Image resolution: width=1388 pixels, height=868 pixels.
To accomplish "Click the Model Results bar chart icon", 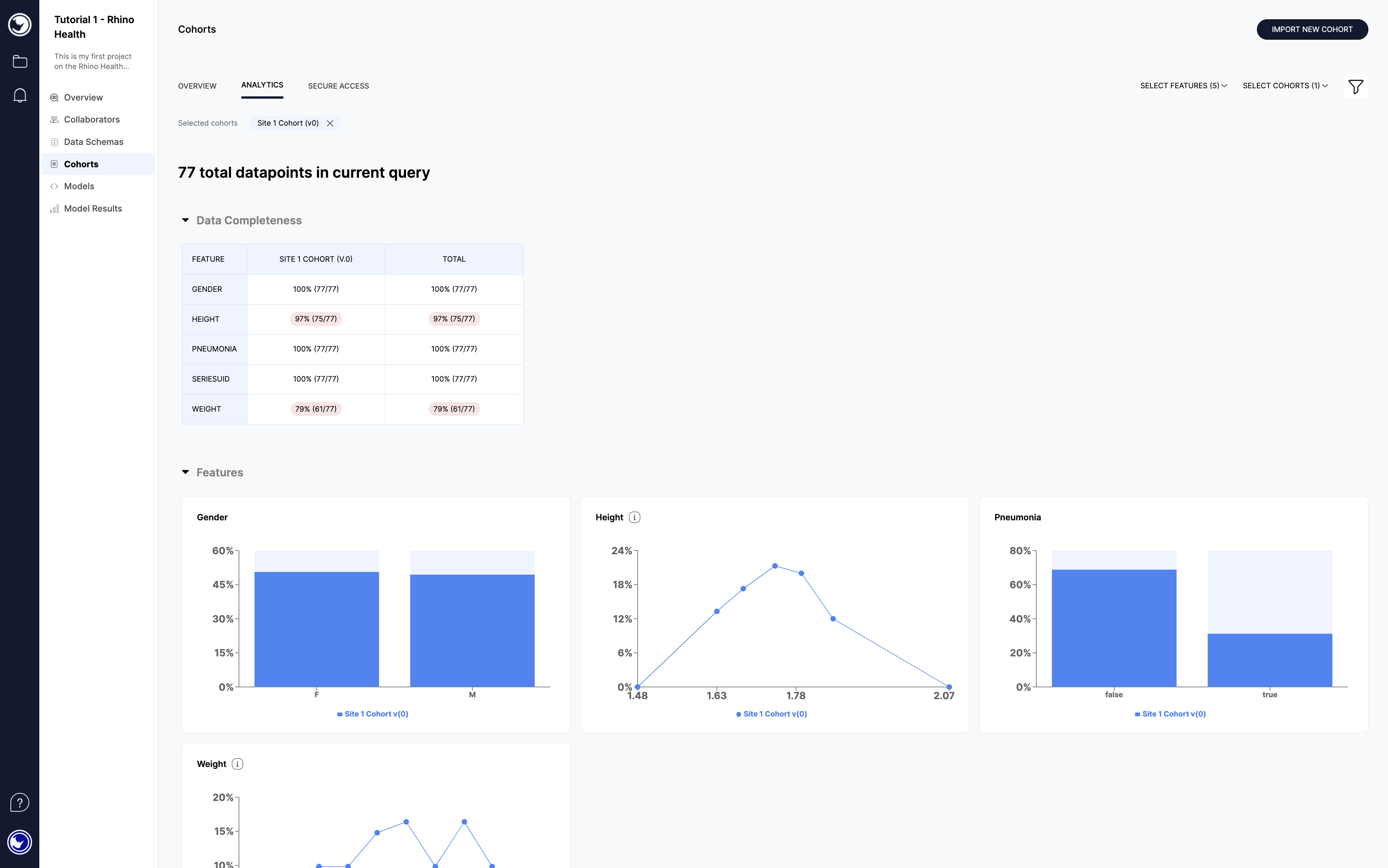I will tap(54, 209).
